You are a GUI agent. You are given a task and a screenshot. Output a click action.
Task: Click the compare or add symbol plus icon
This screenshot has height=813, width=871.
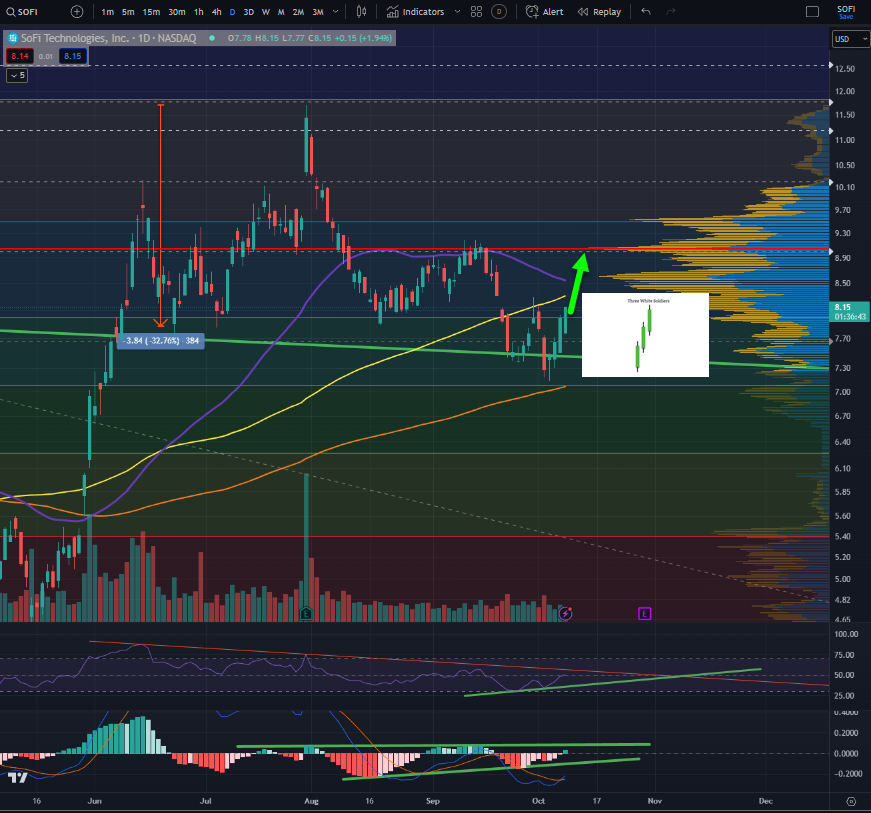click(x=77, y=12)
